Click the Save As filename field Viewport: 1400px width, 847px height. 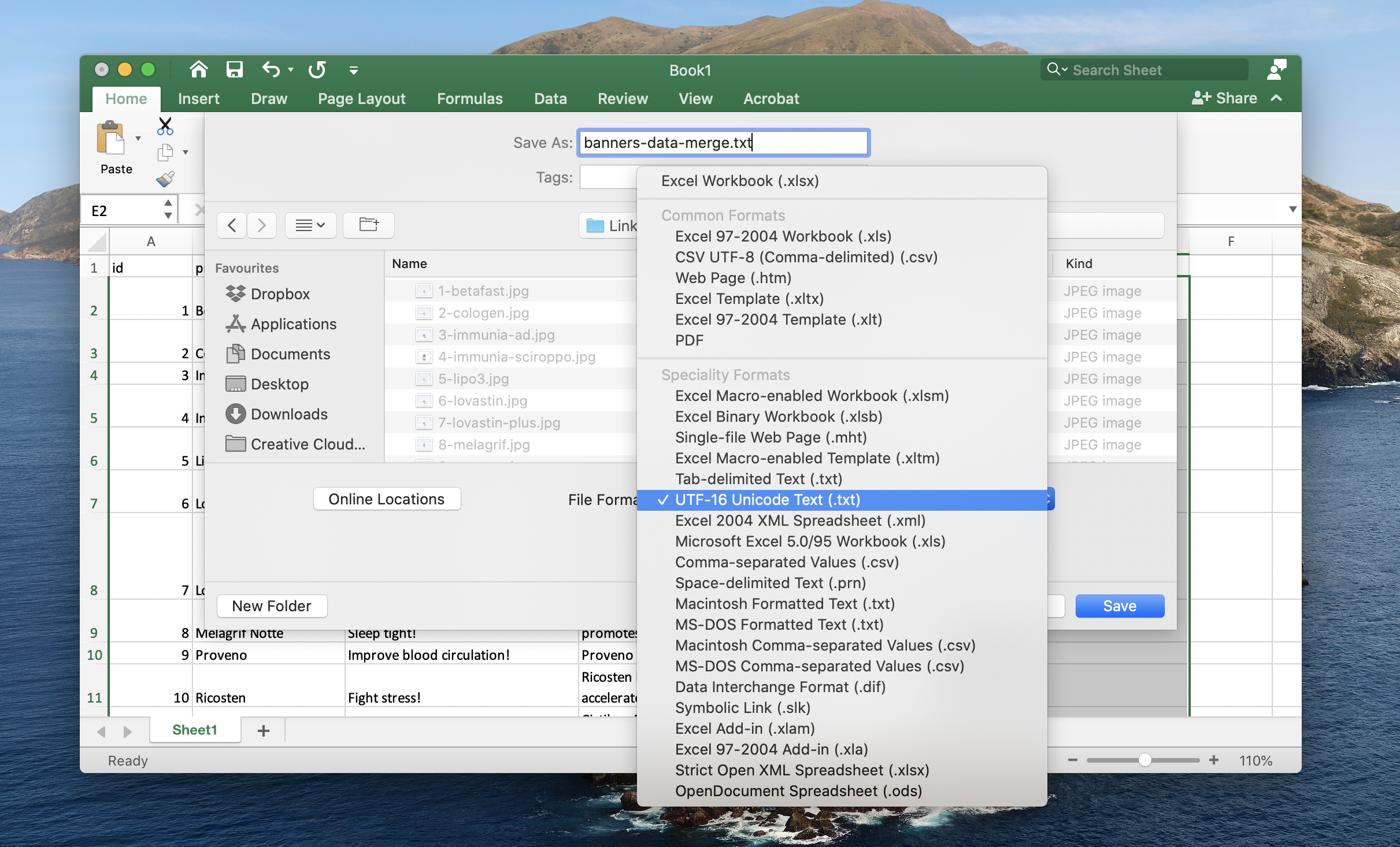click(x=723, y=143)
